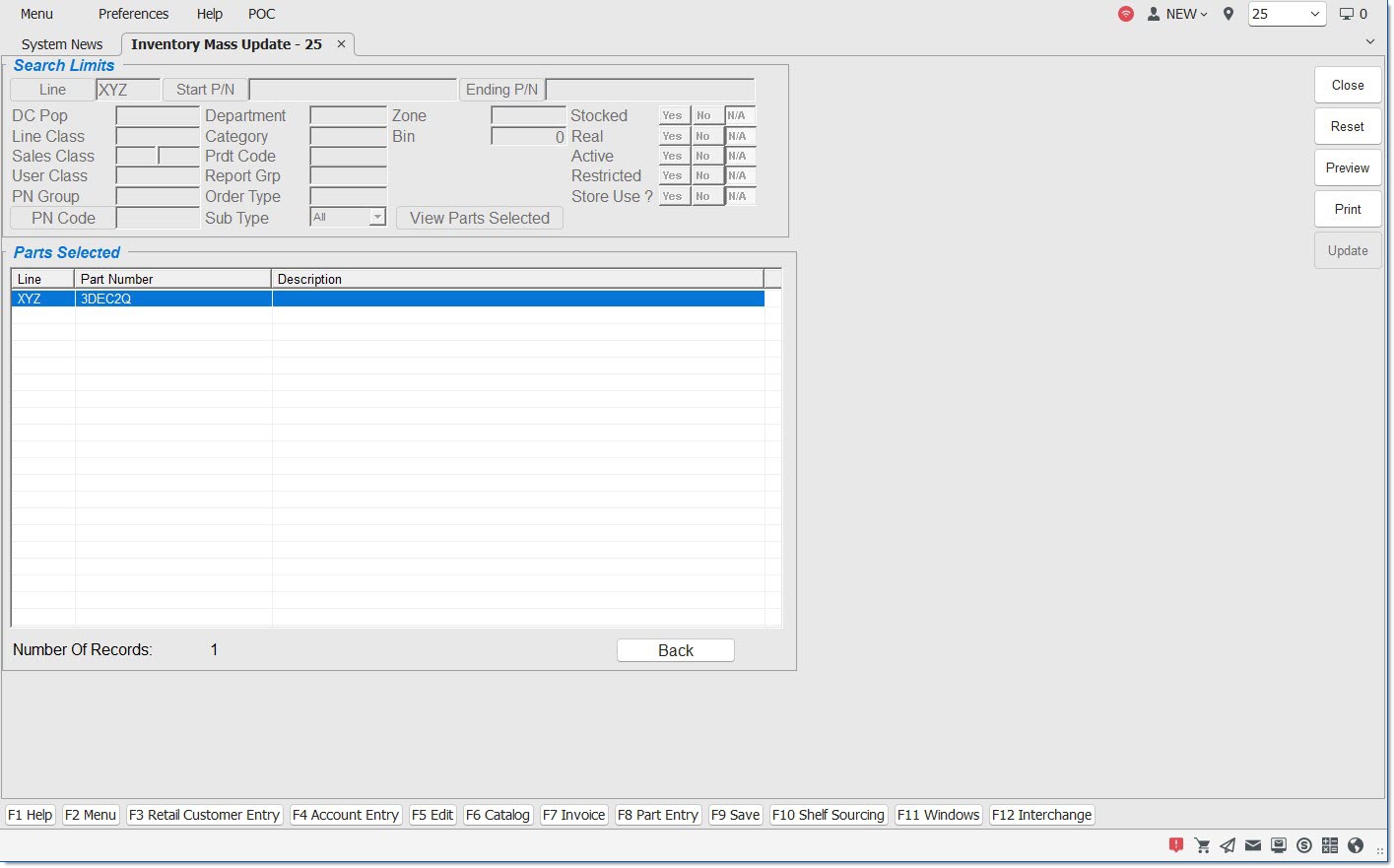The height and width of the screenshot is (868, 1394).
Task: Open the Preferences menu
Action: coord(133,14)
